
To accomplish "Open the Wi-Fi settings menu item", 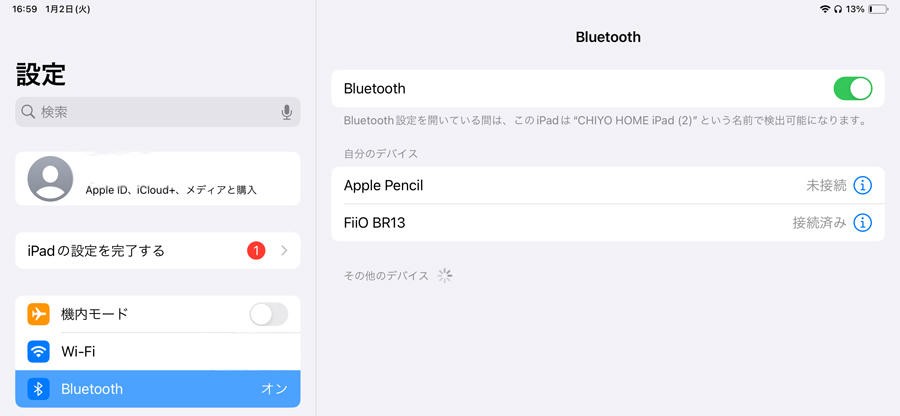I will tap(158, 352).
